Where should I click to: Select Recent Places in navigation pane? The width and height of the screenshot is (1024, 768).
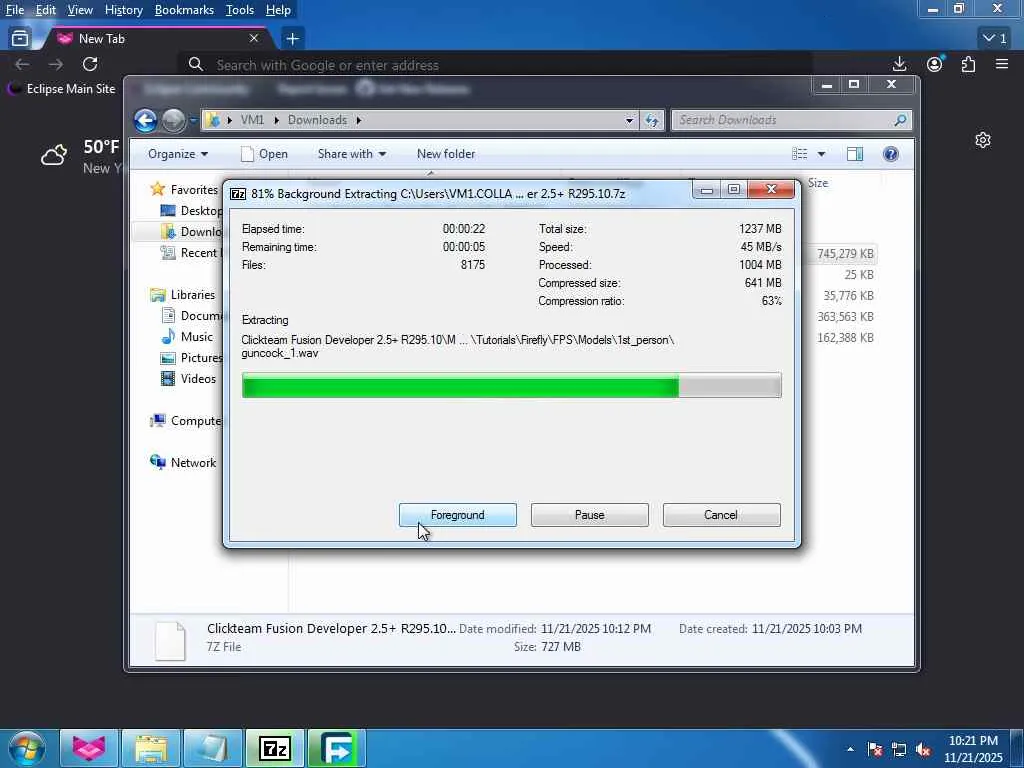click(x=191, y=253)
